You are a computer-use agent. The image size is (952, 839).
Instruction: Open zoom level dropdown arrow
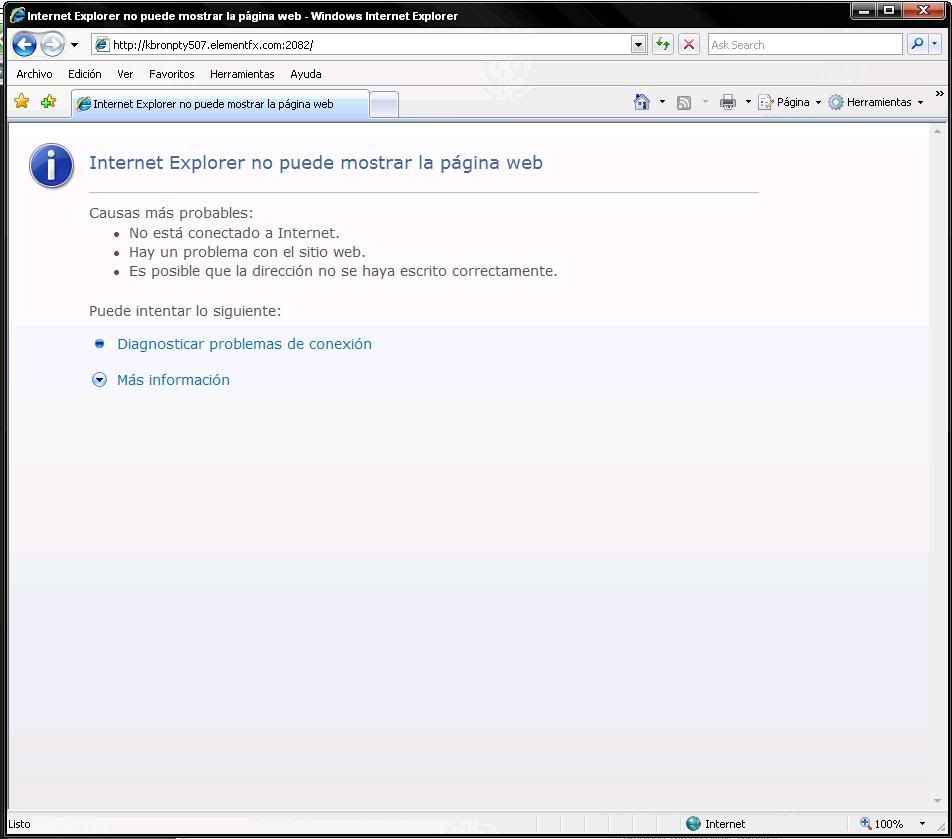922,824
